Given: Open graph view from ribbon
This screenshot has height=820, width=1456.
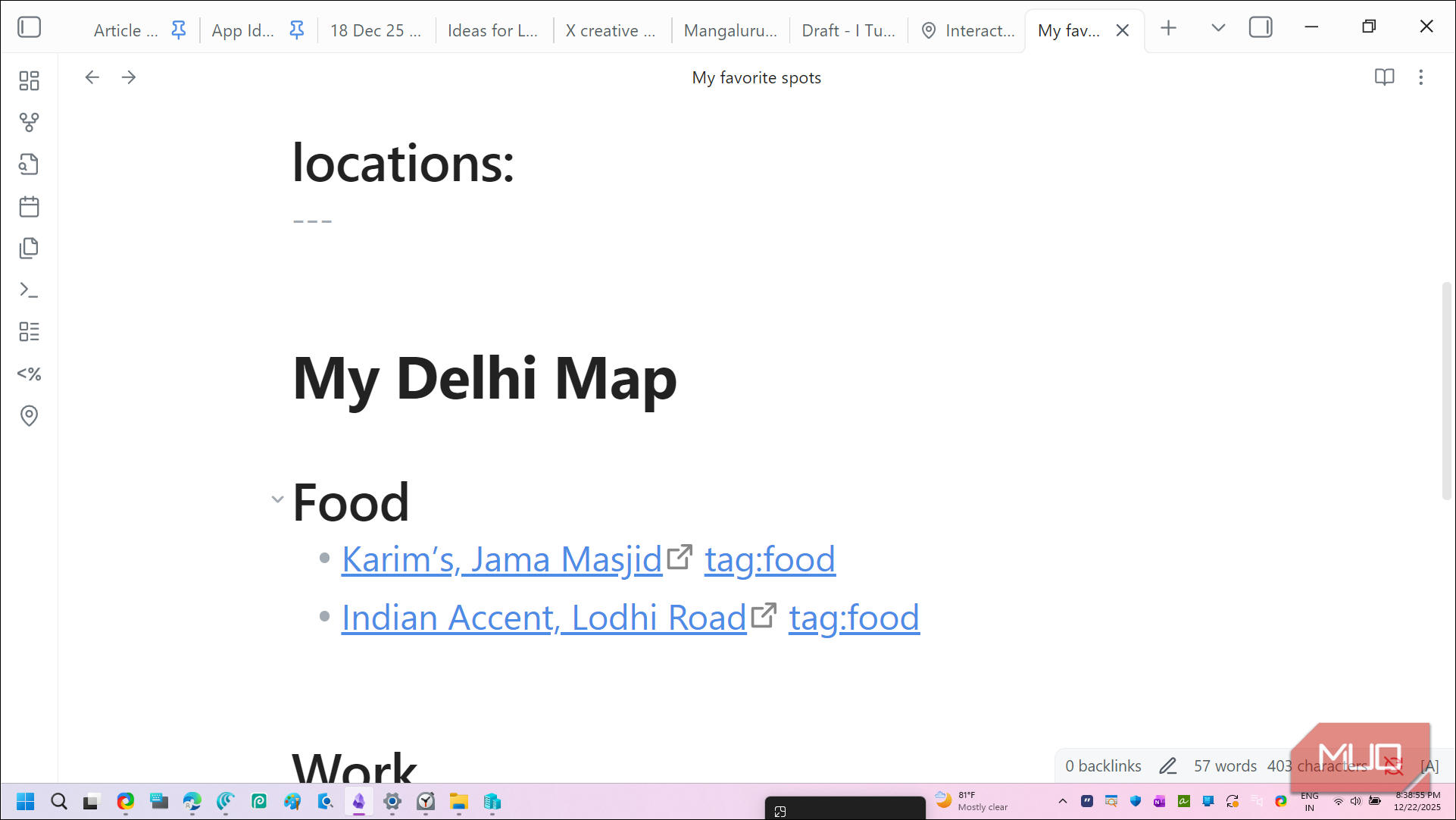Looking at the screenshot, I should coord(29,122).
